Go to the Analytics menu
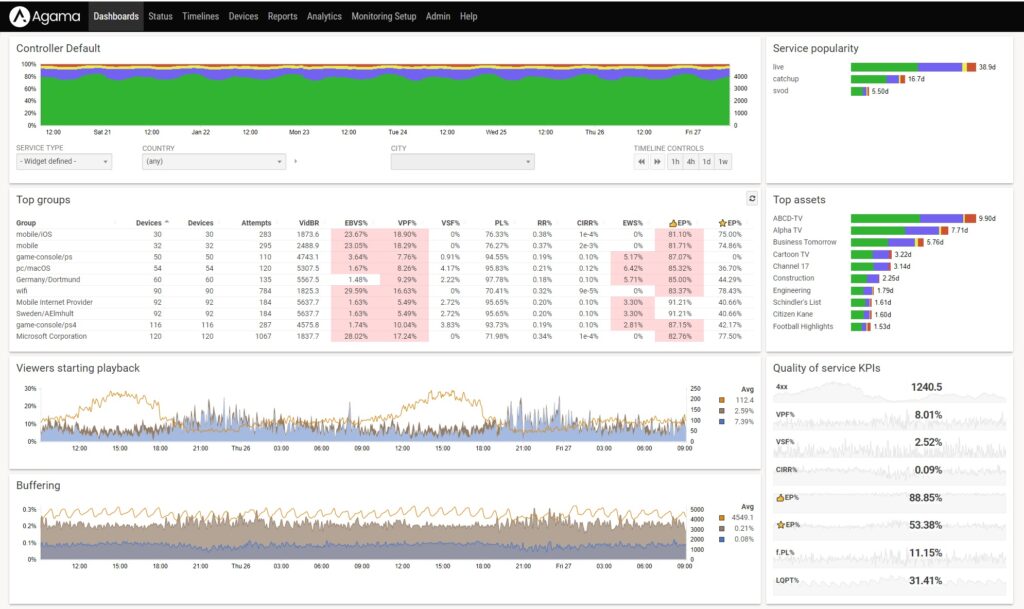The image size is (1024, 609). coord(324,16)
